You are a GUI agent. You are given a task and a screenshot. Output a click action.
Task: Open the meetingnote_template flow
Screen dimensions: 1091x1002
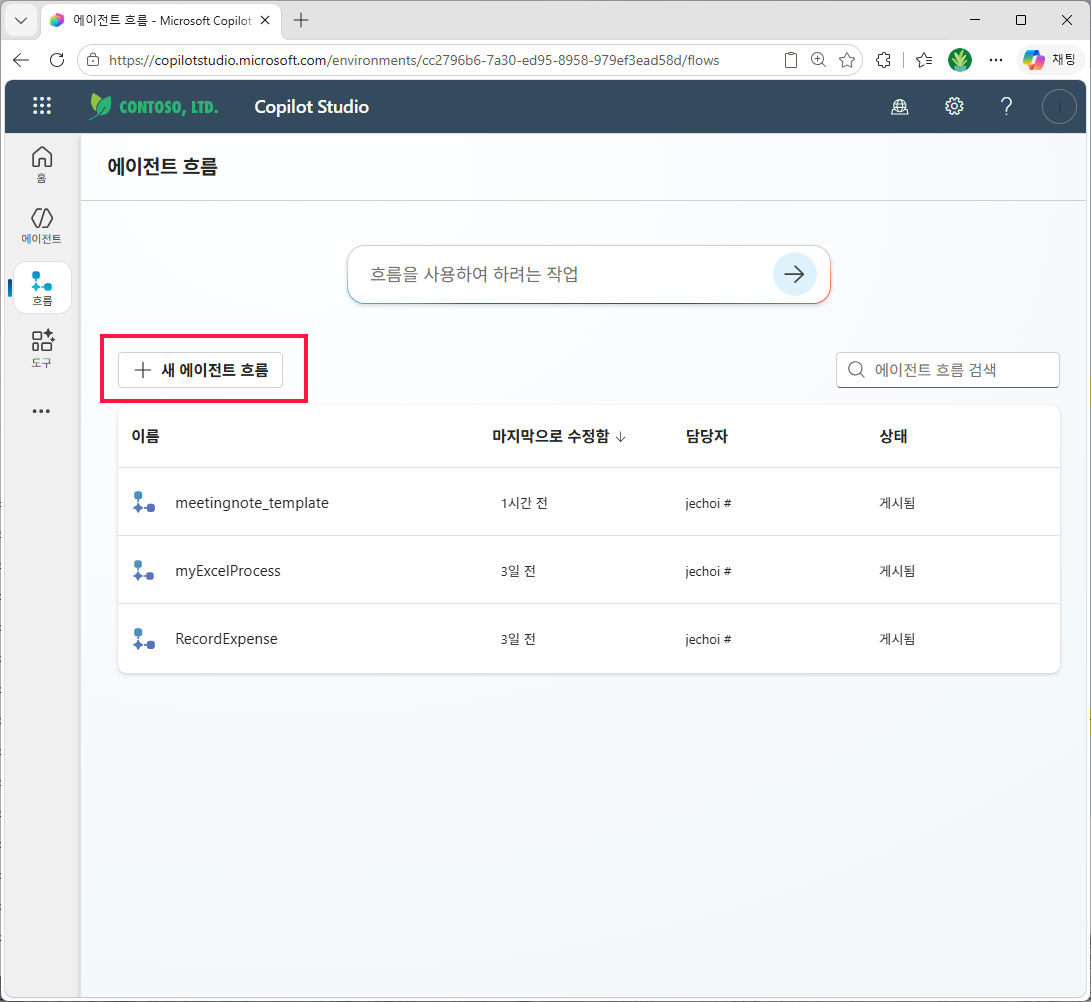tap(252, 502)
